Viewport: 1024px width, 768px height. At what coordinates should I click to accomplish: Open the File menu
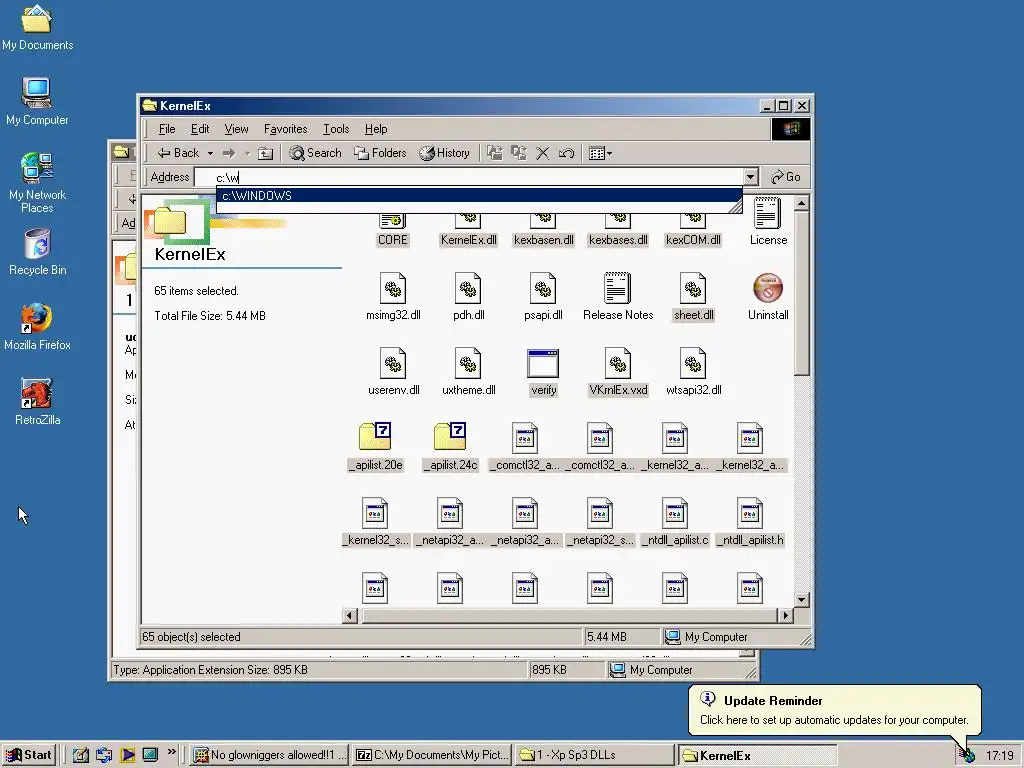click(x=167, y=129)
